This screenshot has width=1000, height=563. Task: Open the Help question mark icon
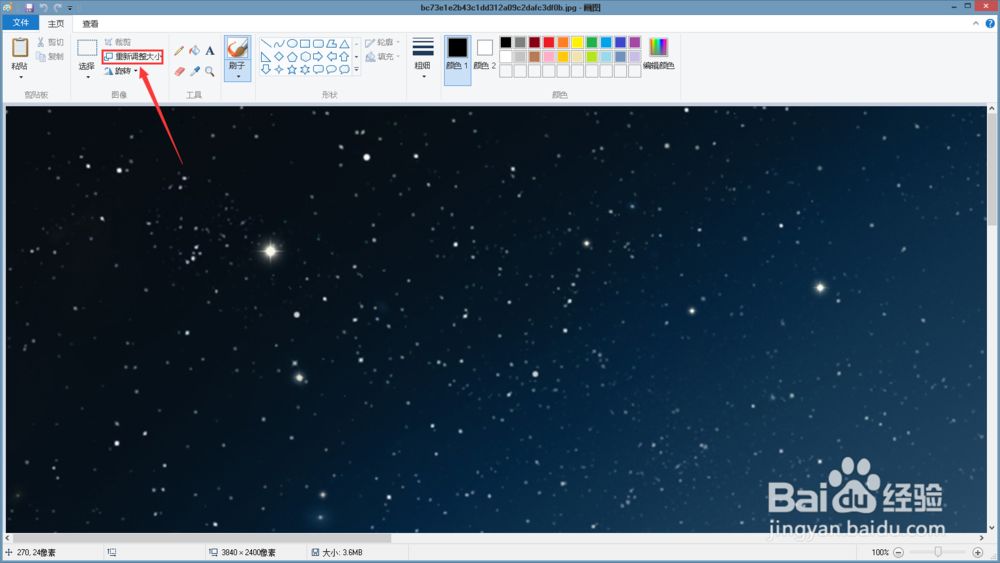click(990, 24)
